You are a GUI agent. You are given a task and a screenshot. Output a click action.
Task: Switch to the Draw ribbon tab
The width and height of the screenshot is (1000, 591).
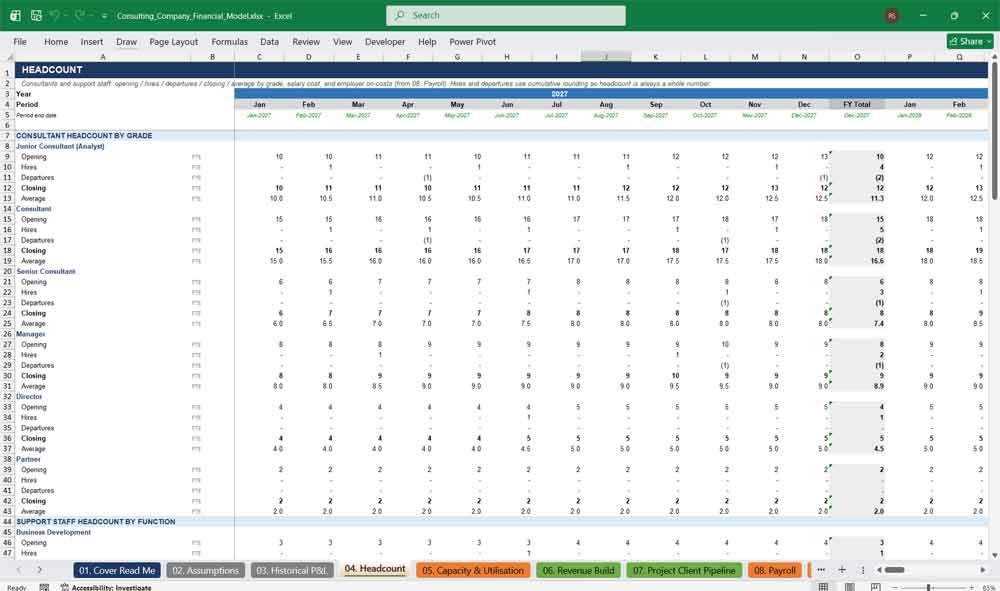126,41
